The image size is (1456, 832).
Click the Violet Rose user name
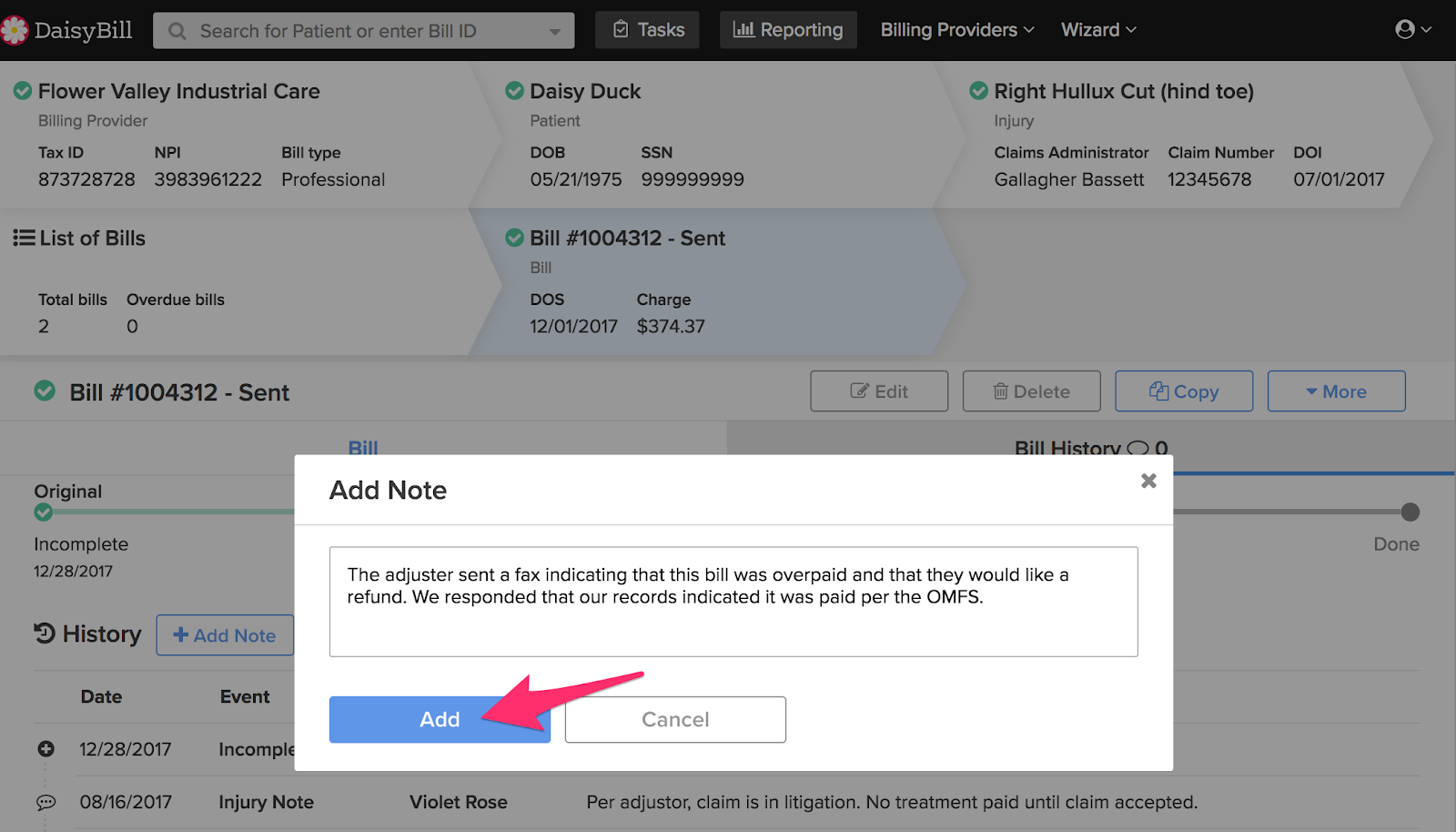coord(459,802)
